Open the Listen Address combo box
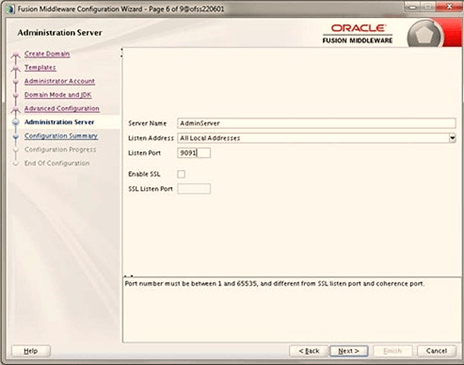The width and height of the screenshot is (464, 365). (316, 138)
